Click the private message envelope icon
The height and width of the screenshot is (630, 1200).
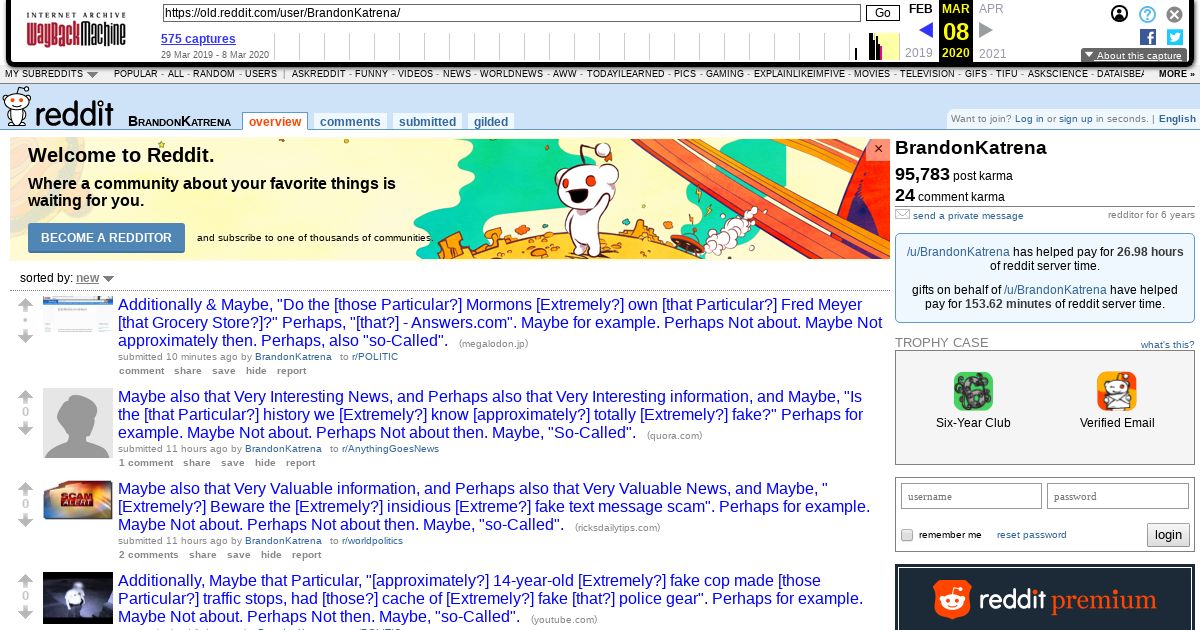(902, 214)
